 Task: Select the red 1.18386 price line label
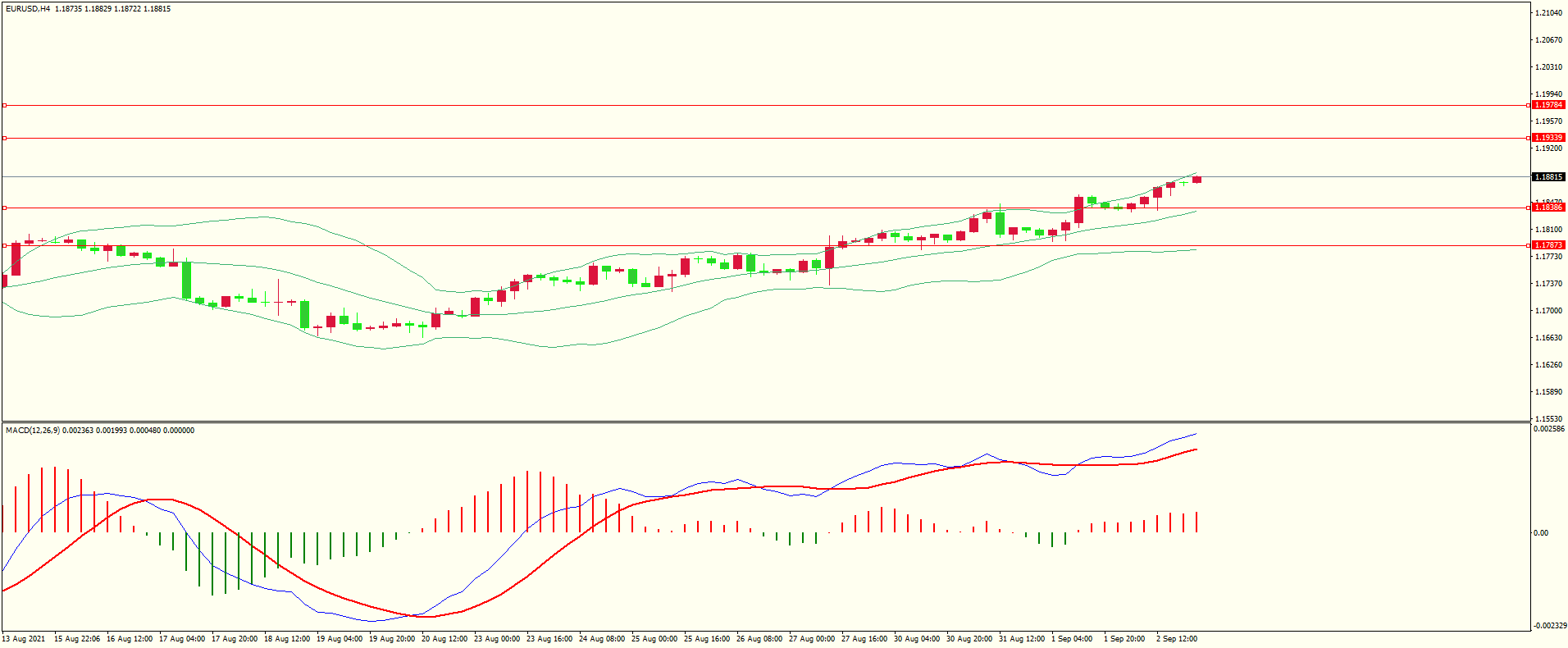click(1548, 208)
